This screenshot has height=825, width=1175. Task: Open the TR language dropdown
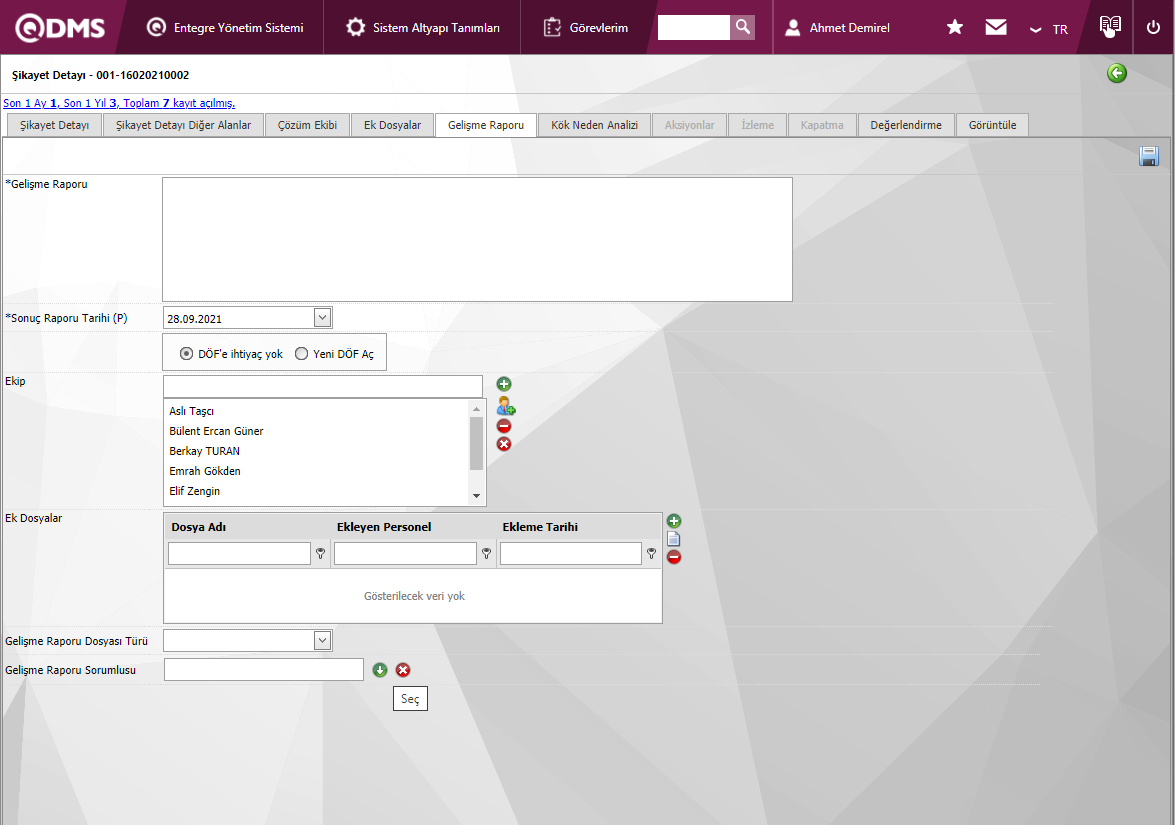coord(1048,29)
